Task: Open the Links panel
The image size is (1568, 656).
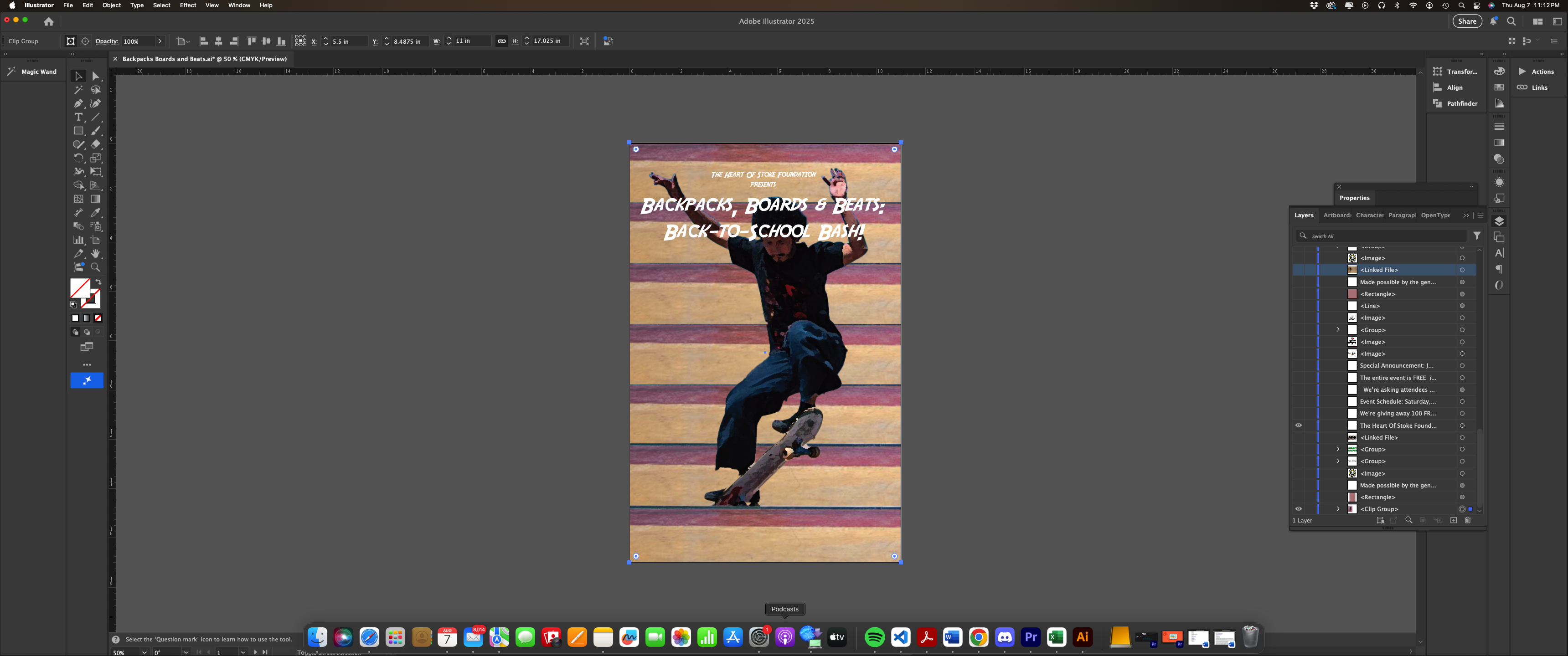Action: 1532,87
